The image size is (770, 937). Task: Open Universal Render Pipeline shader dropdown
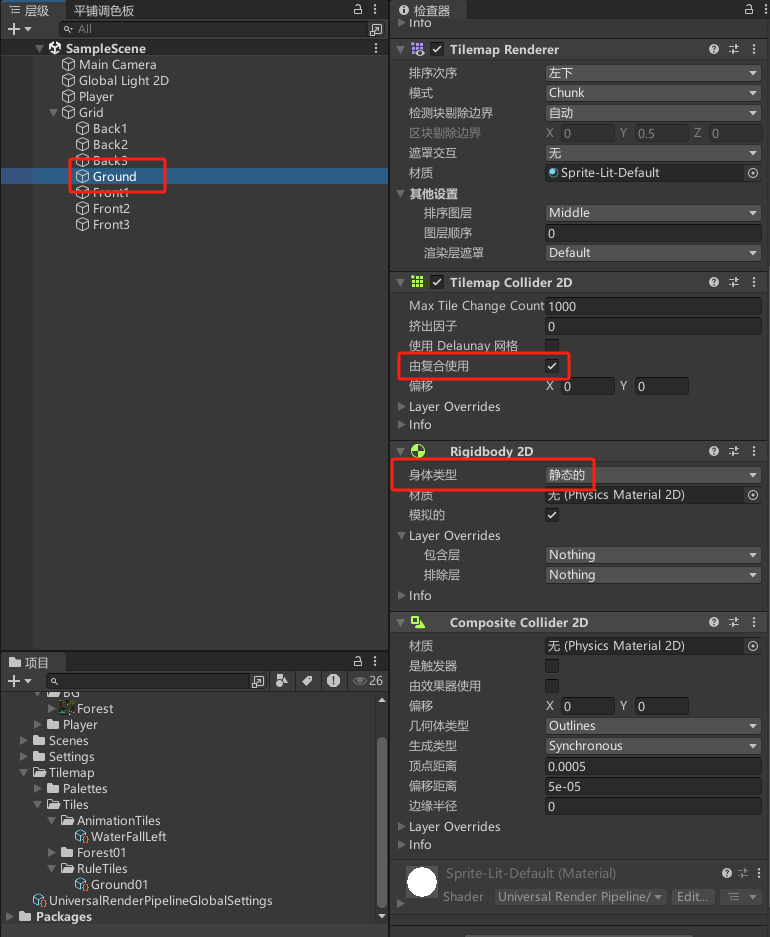click(579, 896)
